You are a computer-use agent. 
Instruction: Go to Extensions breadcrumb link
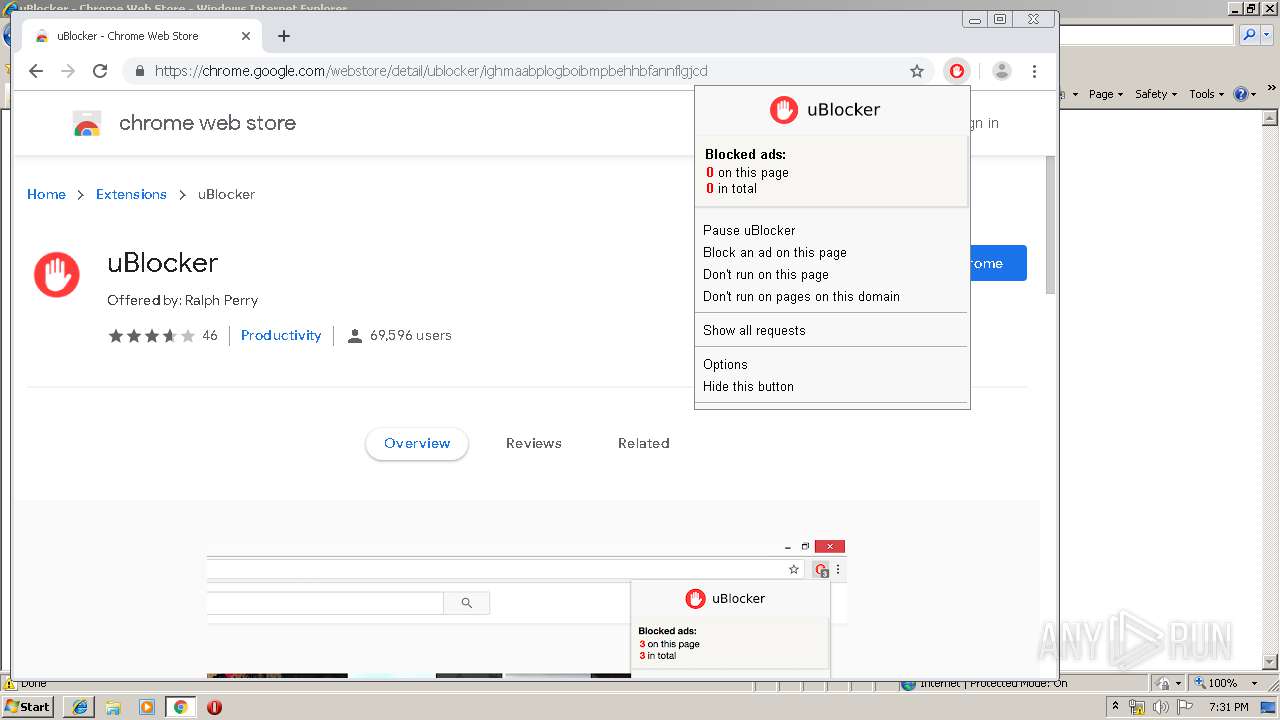[131, 194]
